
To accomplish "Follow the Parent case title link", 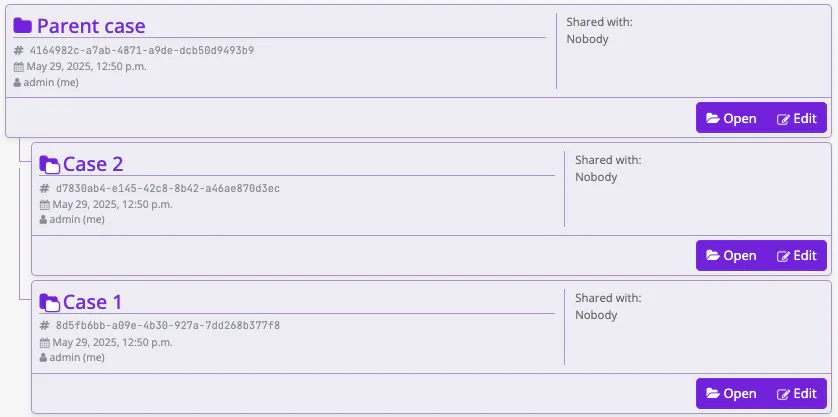I will click(x=91, y=26).
